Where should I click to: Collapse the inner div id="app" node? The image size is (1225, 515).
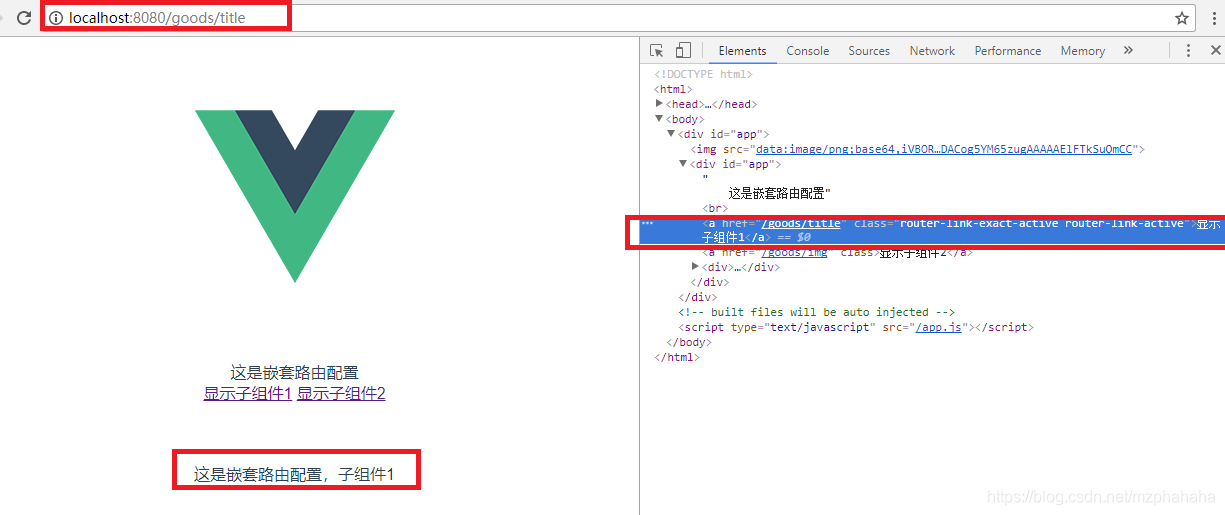tap(683, 164)
